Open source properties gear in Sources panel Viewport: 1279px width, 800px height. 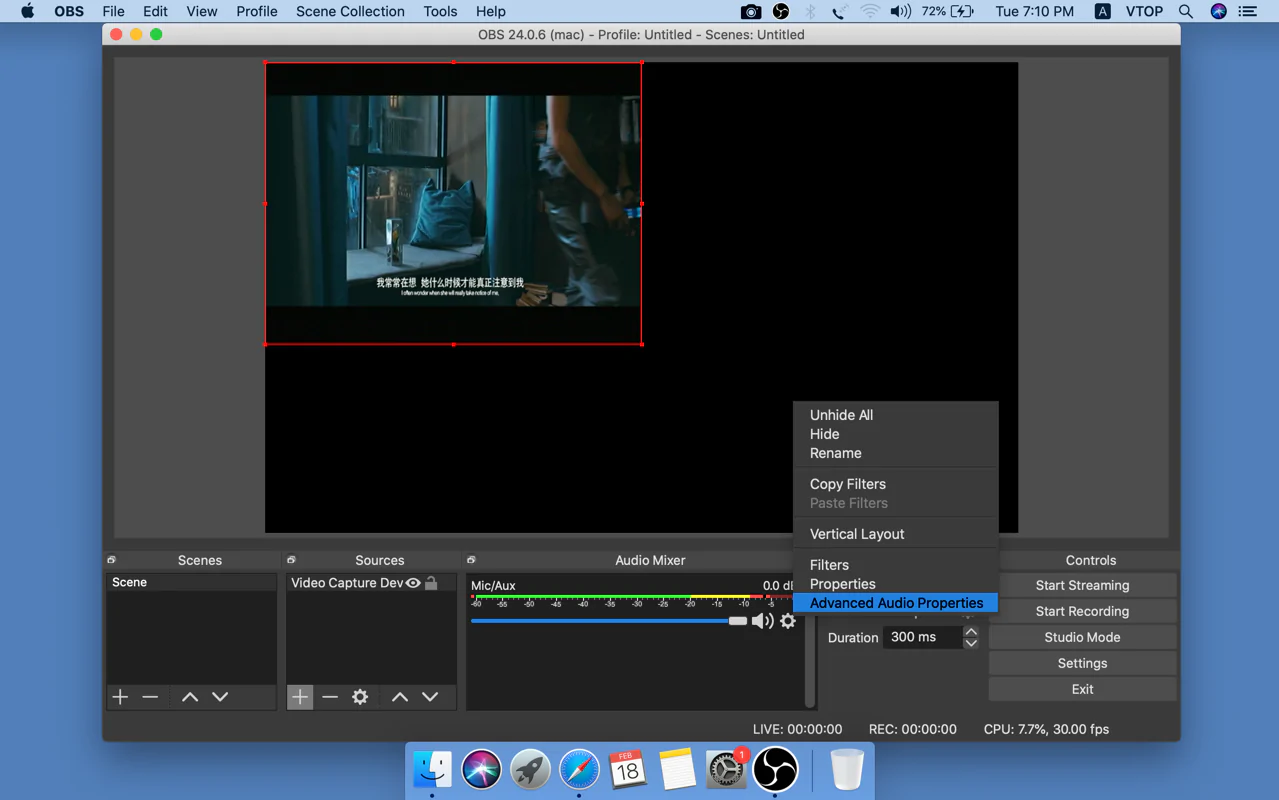(360, 697)
